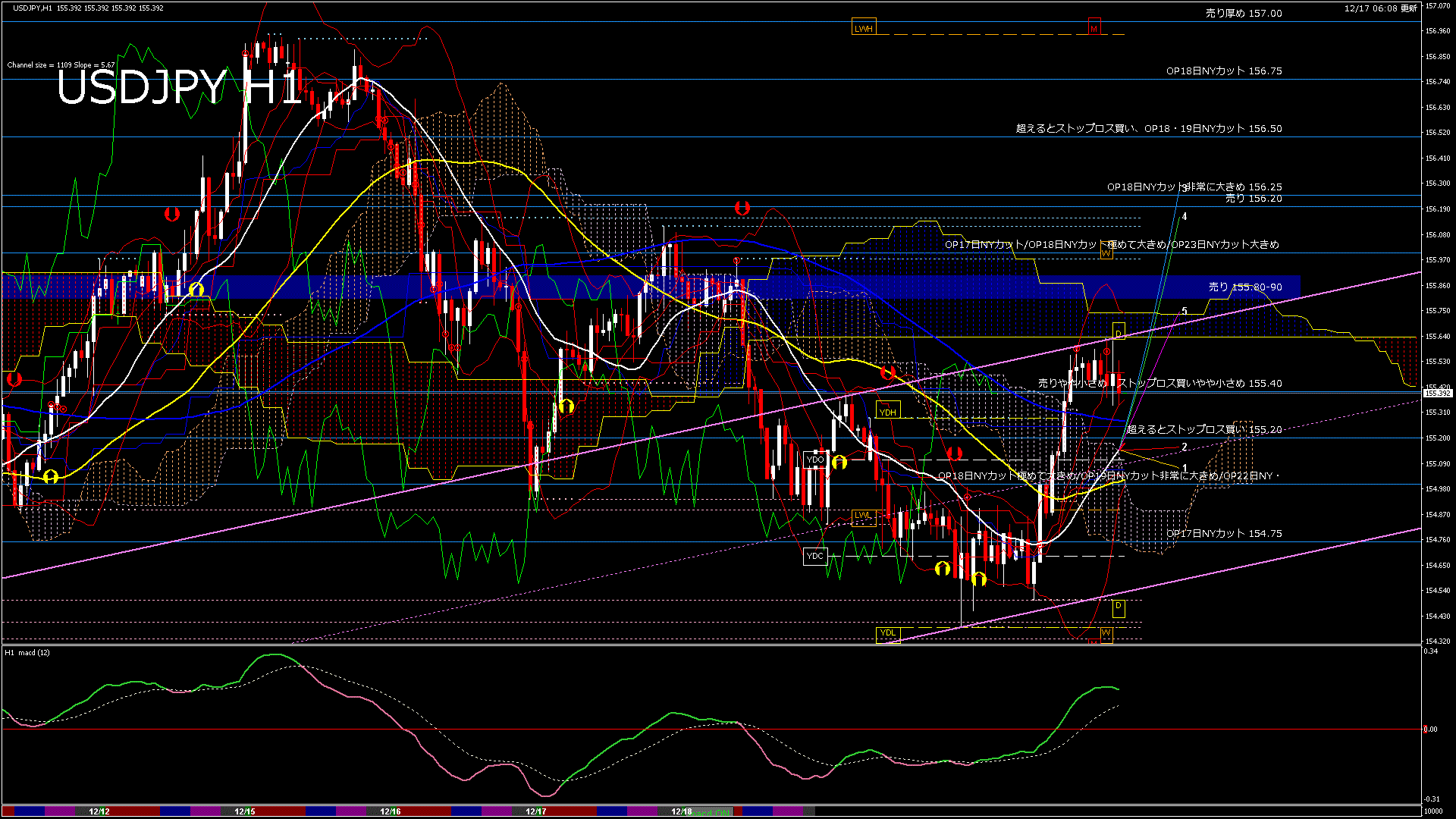Screen dimensions: 1456x819
Task: Select the 12/12 date label on the time axis
Action: (99, 811)
